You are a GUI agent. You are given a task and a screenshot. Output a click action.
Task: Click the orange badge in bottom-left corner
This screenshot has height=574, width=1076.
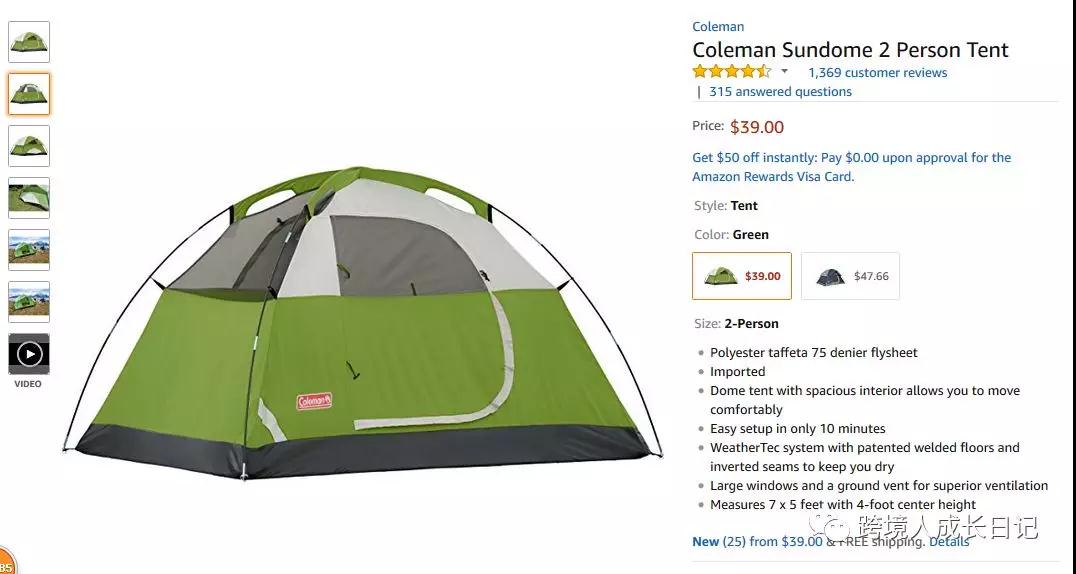(6, 563)
